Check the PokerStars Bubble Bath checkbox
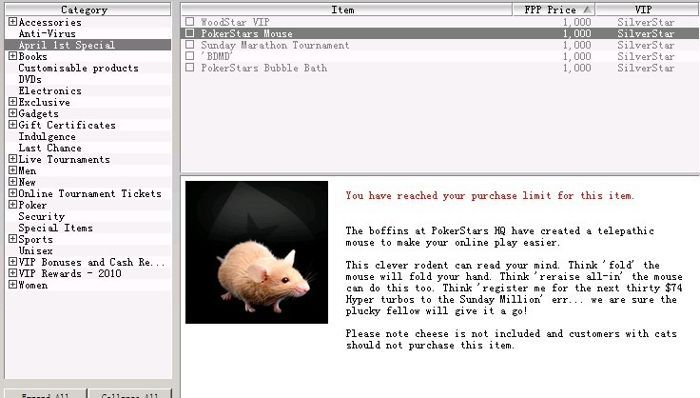The height and width of the screenshot is (398, 700). coord(190,67)
